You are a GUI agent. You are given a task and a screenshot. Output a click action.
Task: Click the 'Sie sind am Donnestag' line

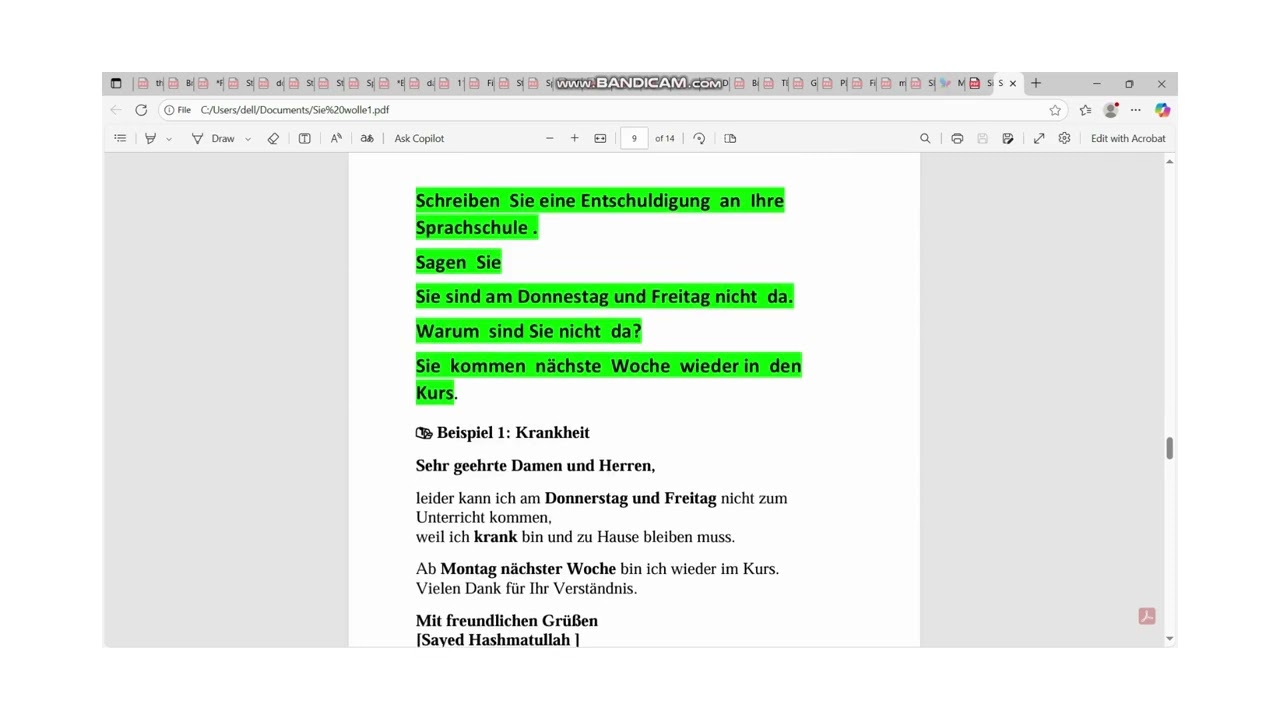tap(604, 297)
